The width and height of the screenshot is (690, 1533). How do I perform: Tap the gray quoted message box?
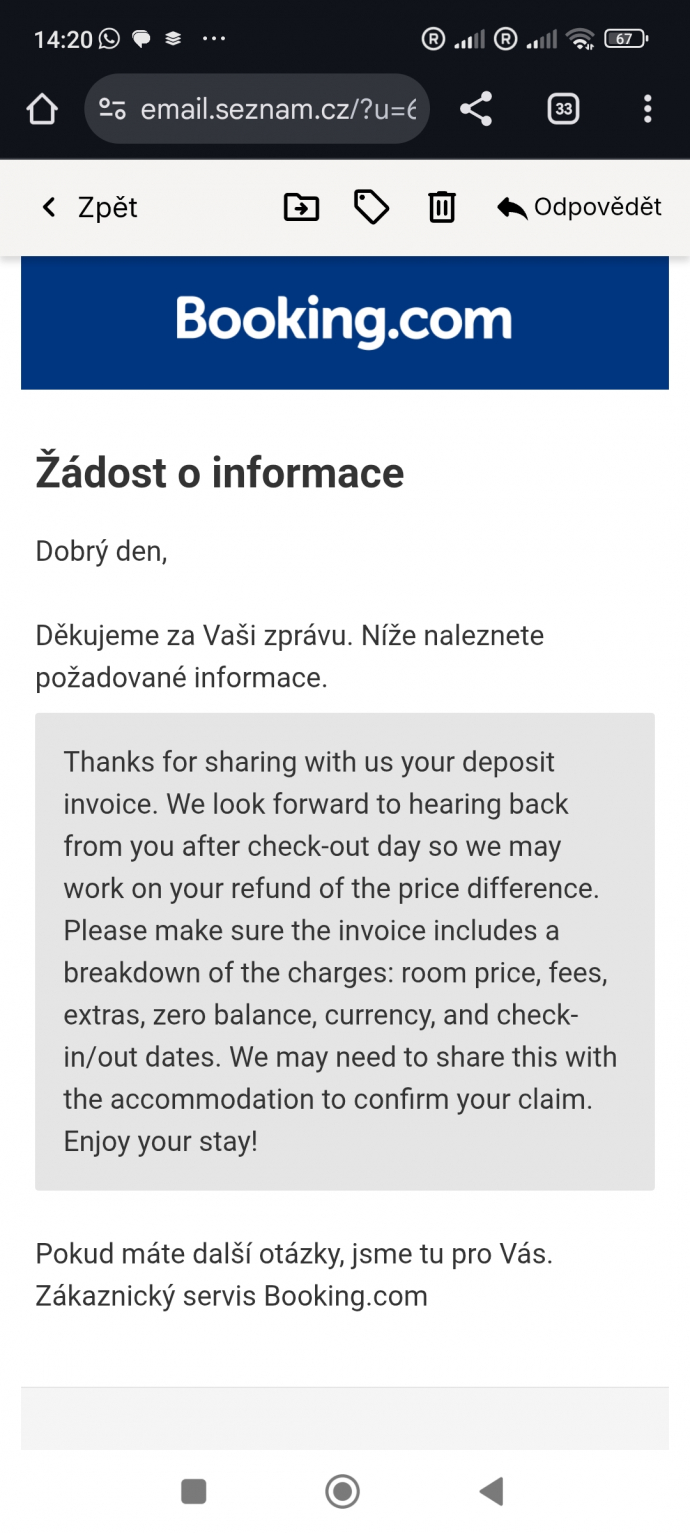click(345, 951)
